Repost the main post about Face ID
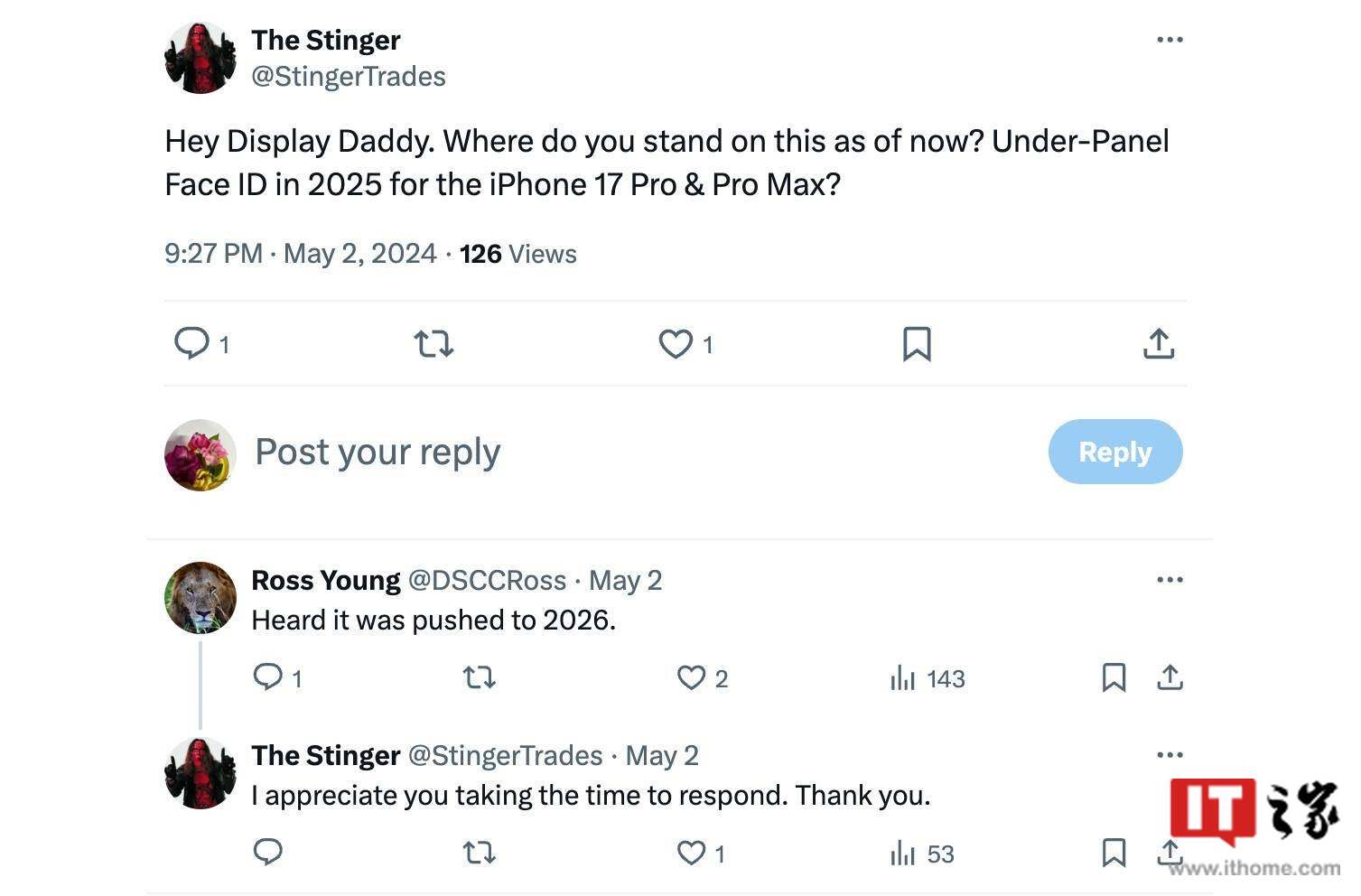Screen dimensions: 1361x896 click(x=433, y=344)
